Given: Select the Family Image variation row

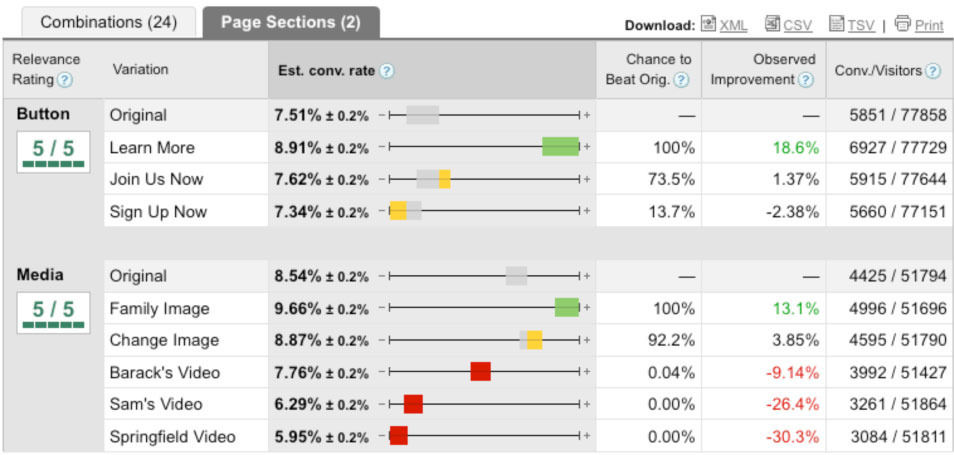Looking at the screenshot, I should (x=152, y=308).
